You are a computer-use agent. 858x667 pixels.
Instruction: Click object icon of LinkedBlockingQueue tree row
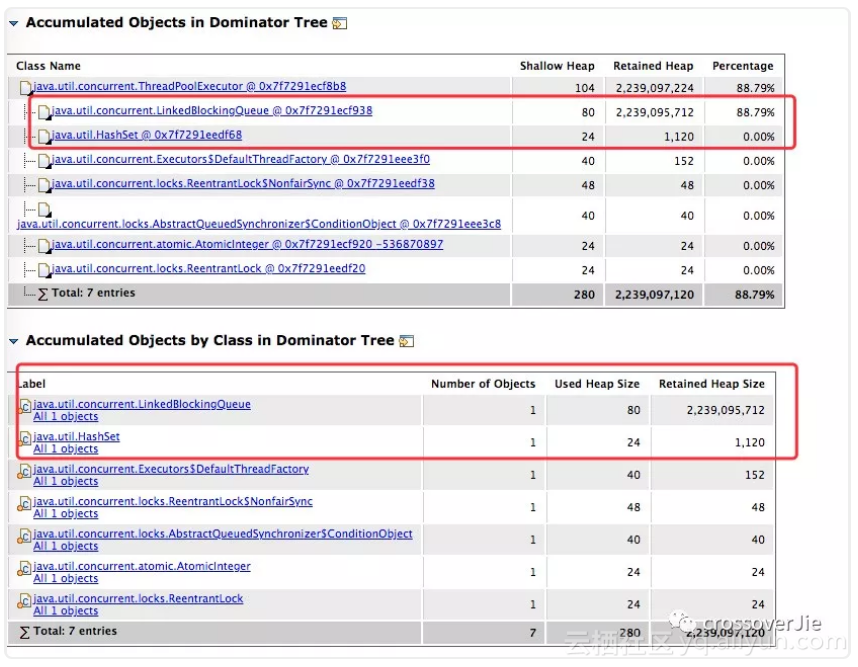44,112
